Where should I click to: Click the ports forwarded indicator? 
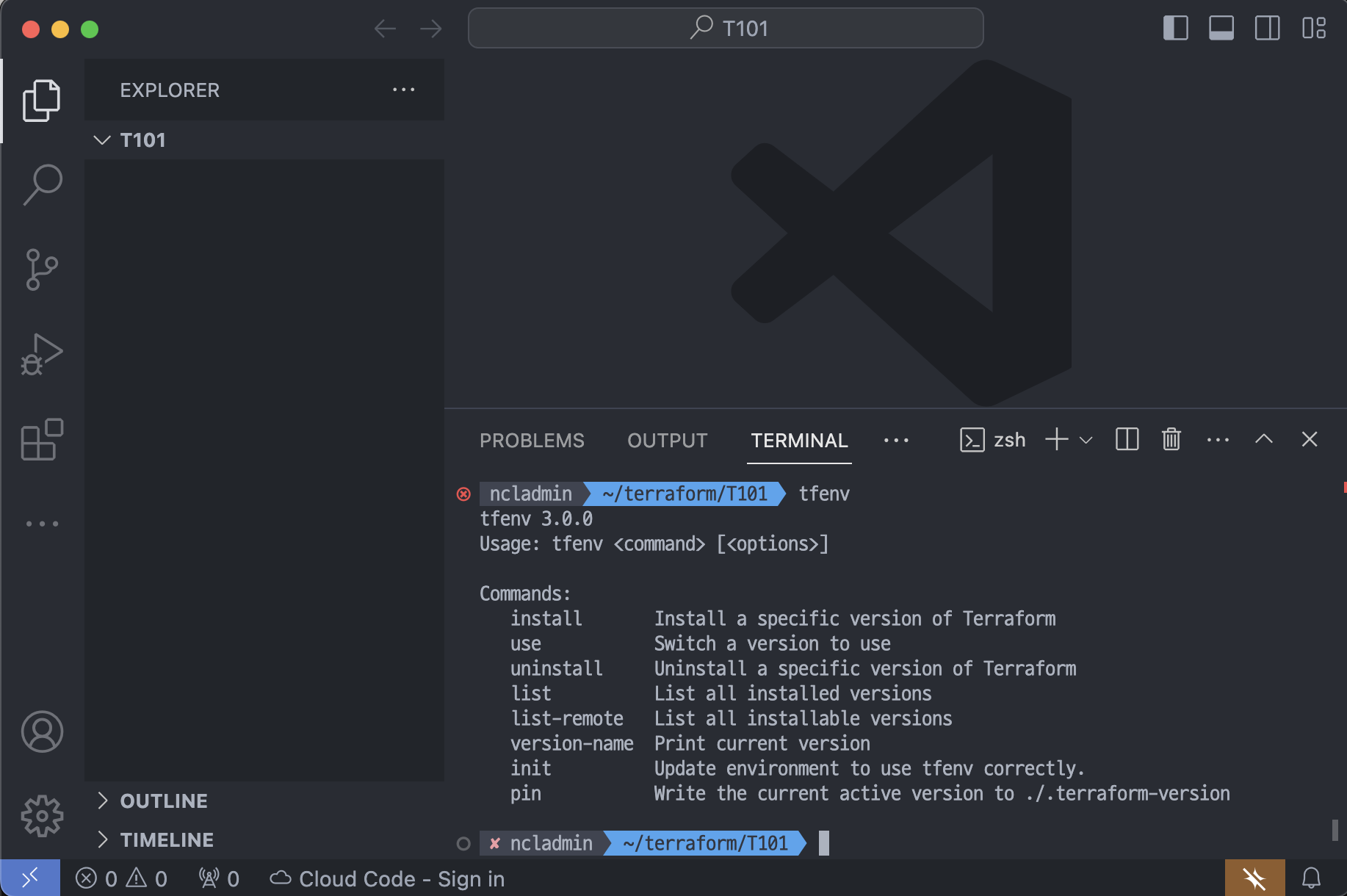pos(219,878)
